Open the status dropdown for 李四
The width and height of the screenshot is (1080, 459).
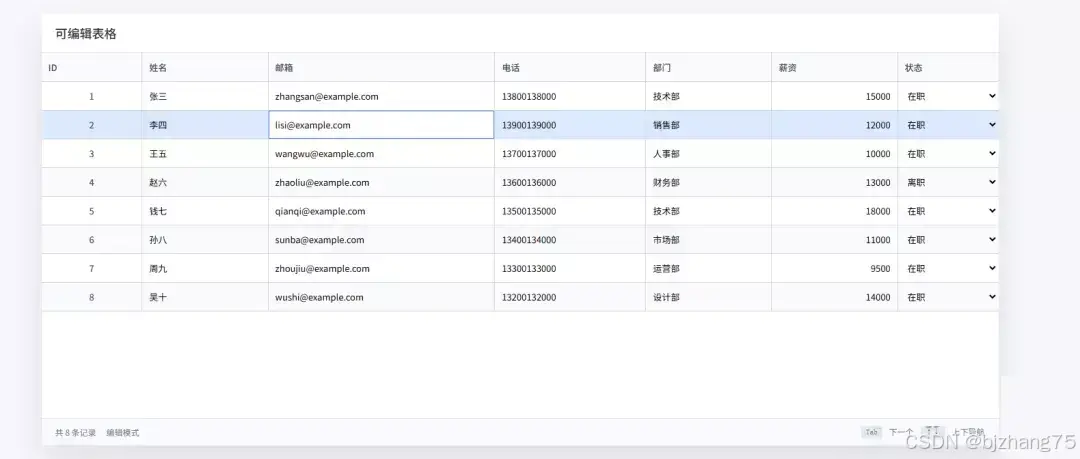(948, 125)
